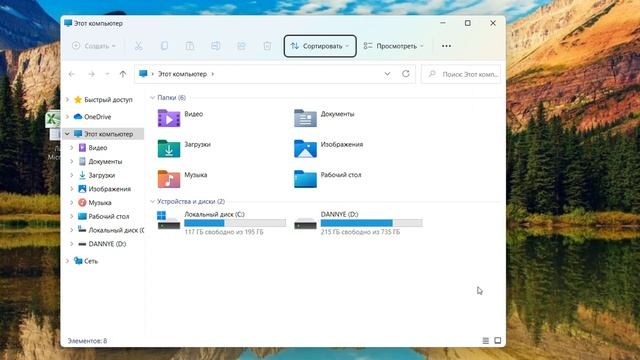Collapse Этот компьютер node in sidebar

67,134
